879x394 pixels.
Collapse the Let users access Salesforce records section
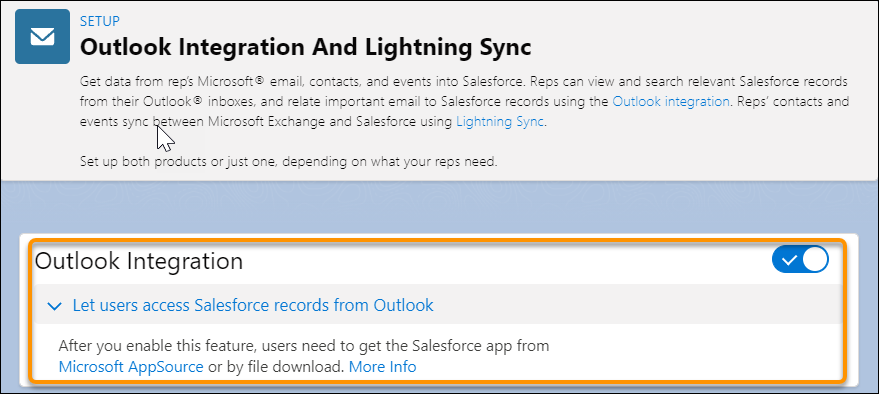click(54, 306)
